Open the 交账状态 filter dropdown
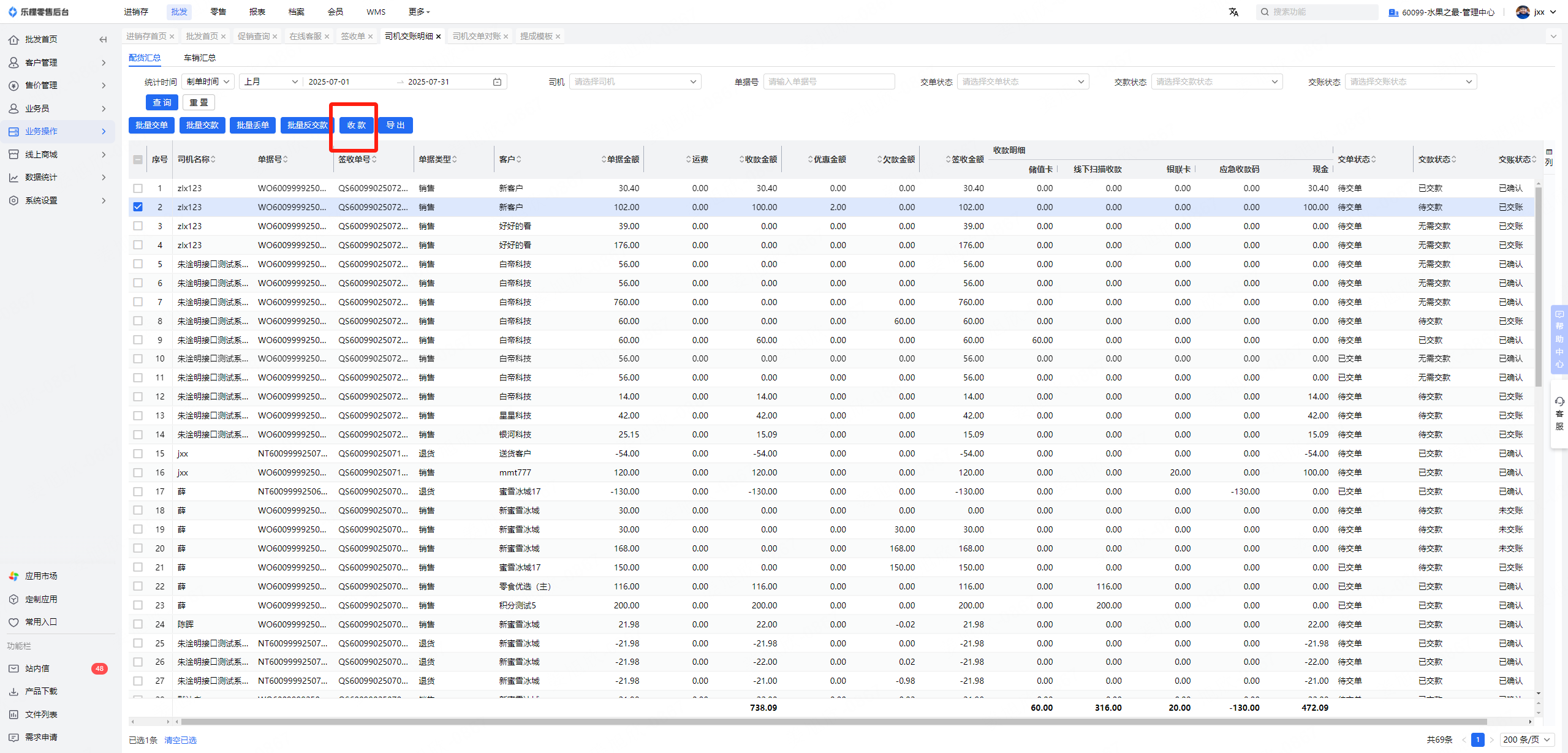 tap(1411, 82)
